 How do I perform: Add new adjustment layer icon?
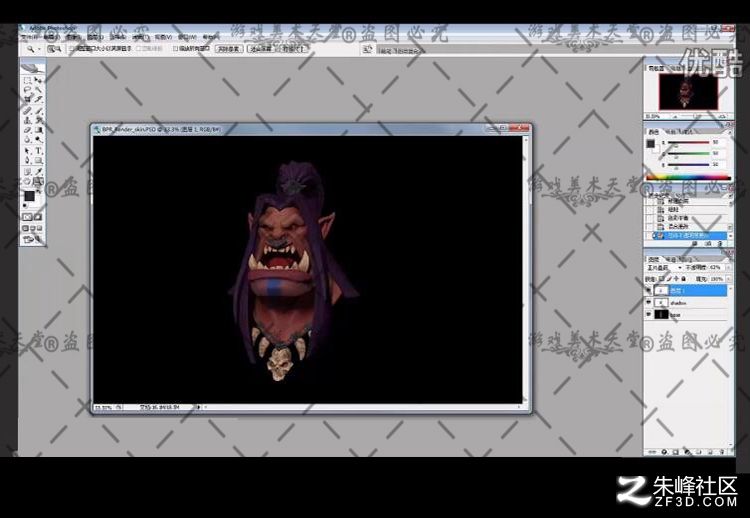687,452
